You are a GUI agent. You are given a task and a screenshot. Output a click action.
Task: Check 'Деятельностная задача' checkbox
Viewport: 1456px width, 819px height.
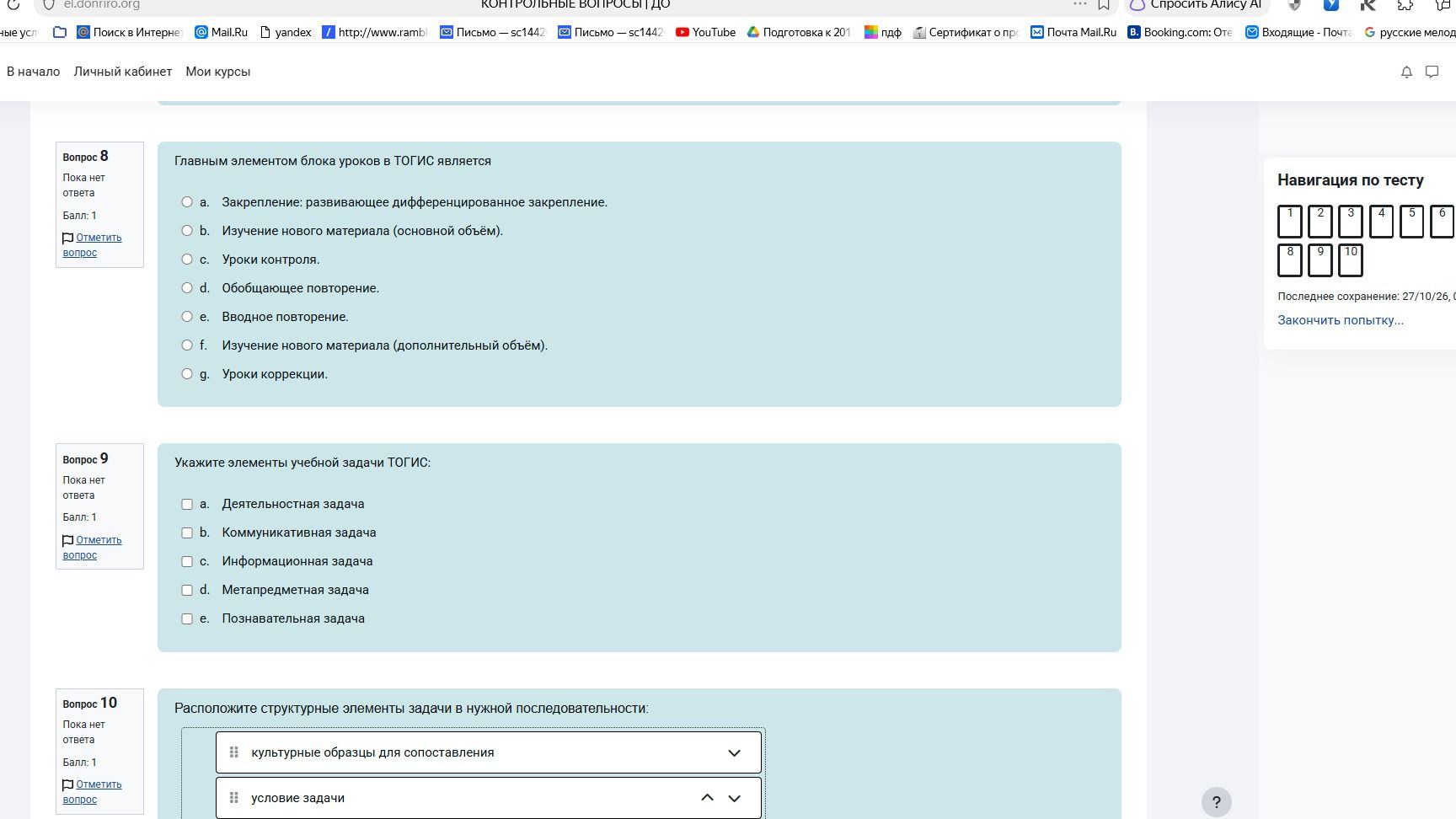click(187, 504)
